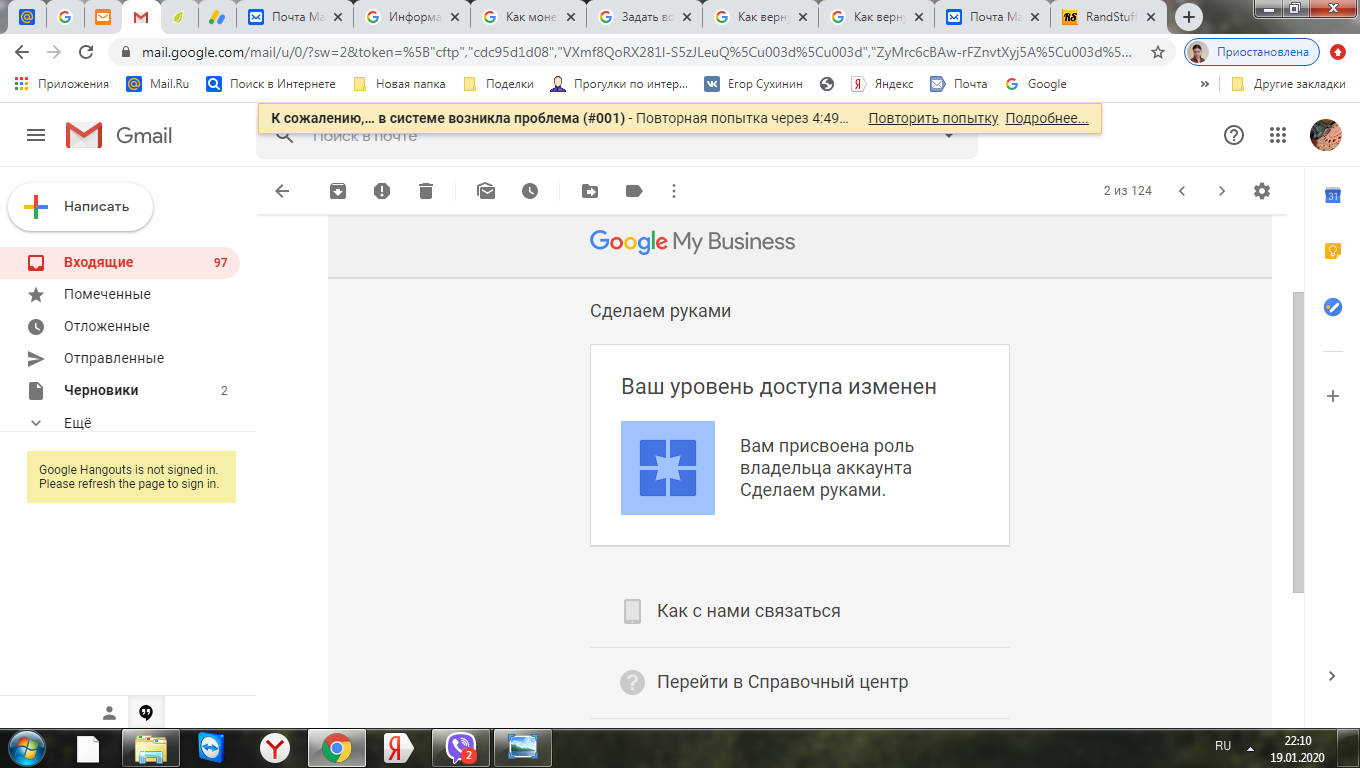The width and height of the screenshot is (1360, 768).
Task: Open Hangouts conversations bubble icon
Action: 146,712
